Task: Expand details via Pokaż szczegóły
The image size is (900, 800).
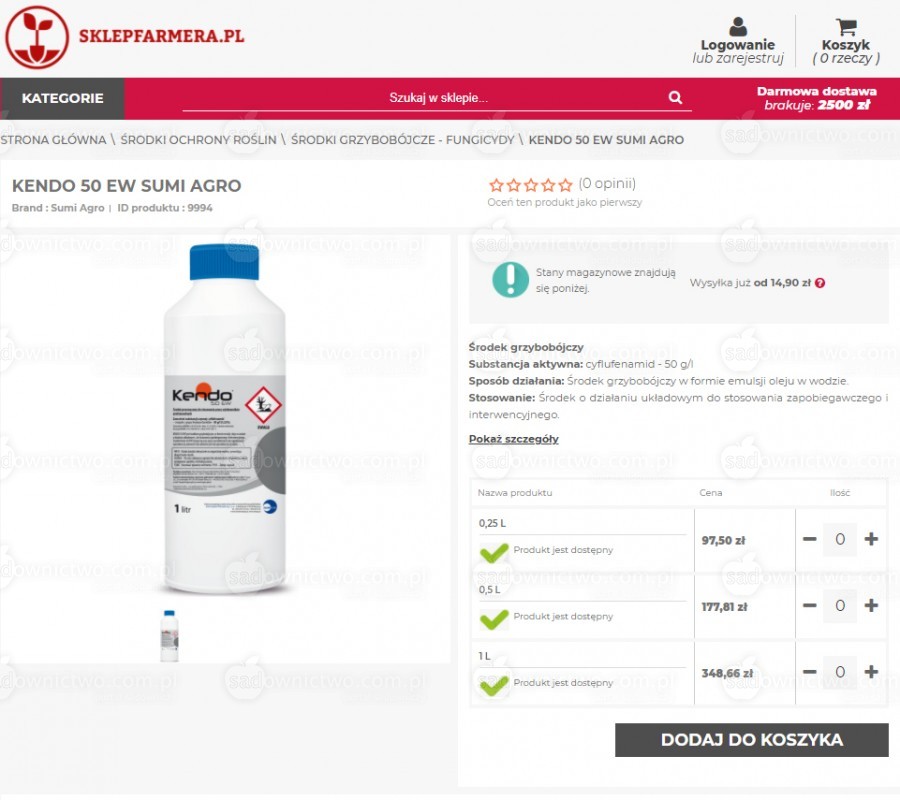Action: tap(514, 439)
